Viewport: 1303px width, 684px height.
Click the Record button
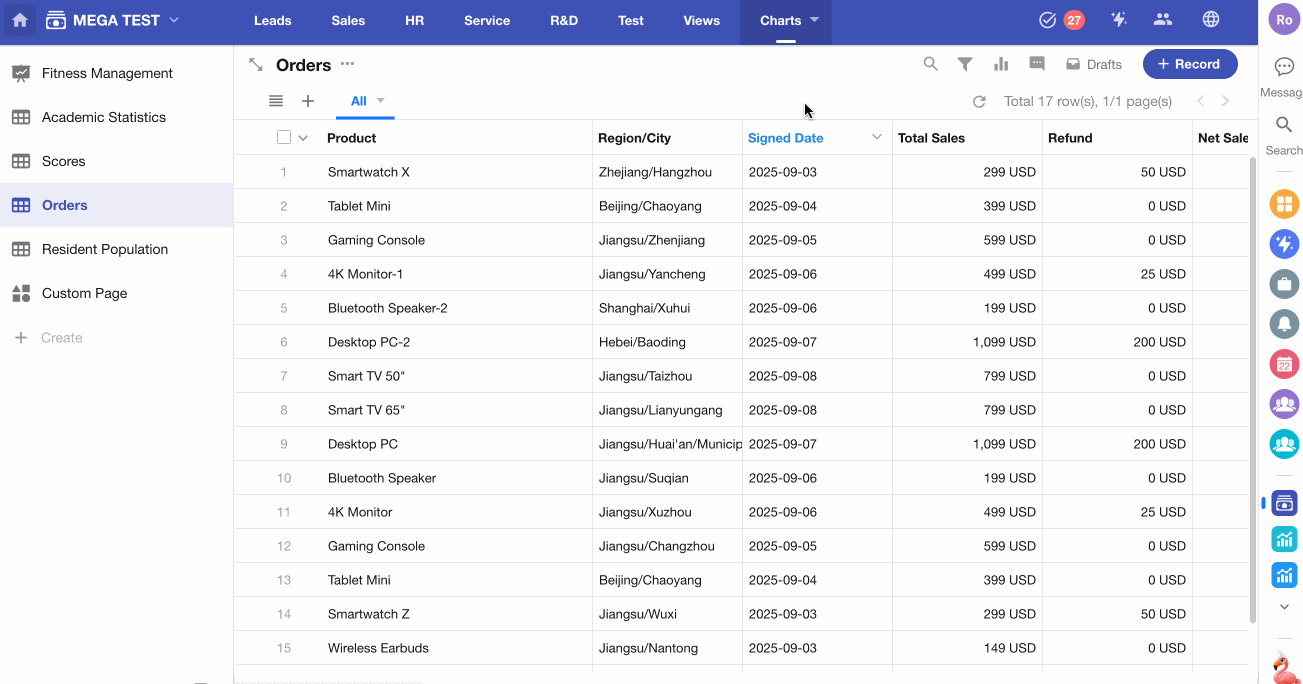pos(1189,64)
